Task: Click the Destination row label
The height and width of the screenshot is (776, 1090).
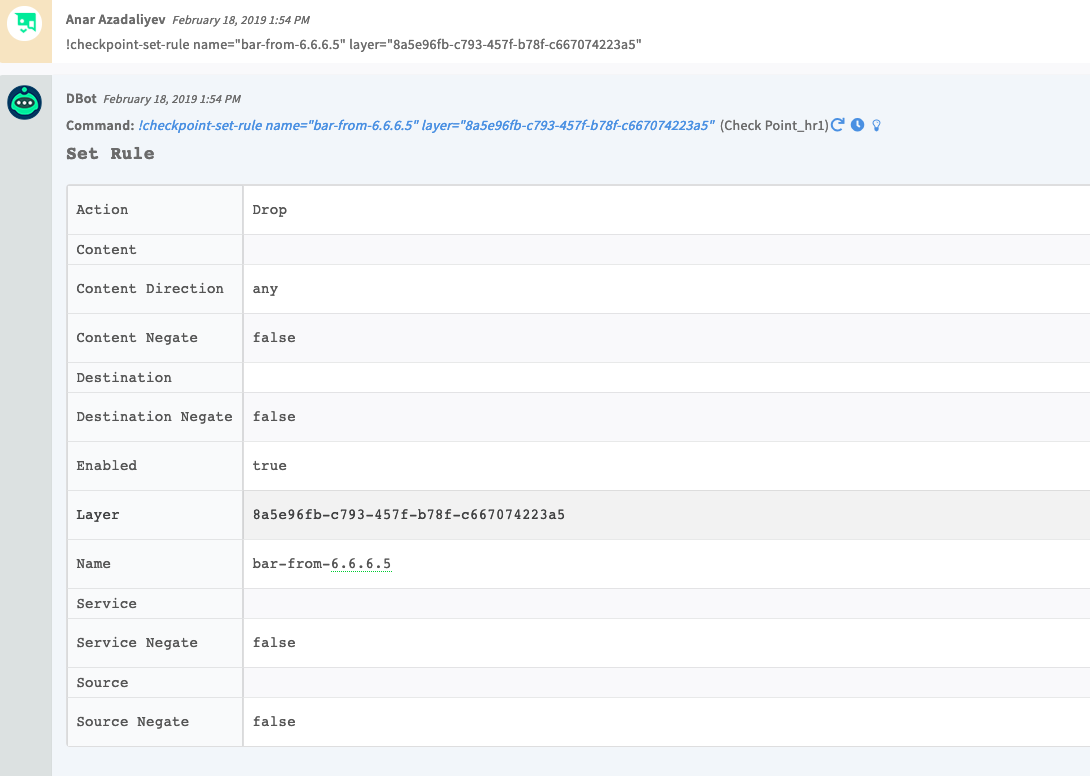Action: pos(123,377)
